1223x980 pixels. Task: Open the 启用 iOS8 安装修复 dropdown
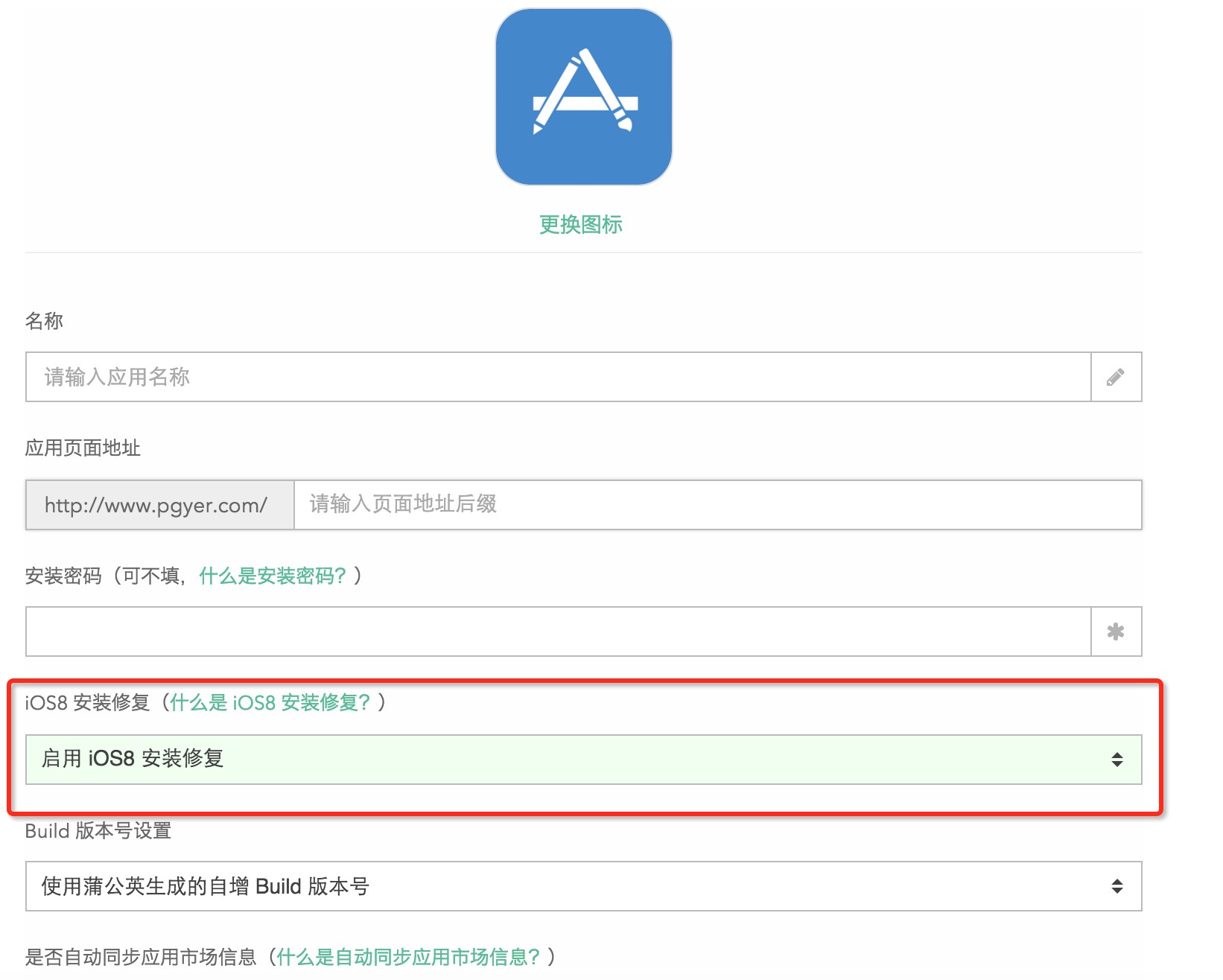pos(566,759)
